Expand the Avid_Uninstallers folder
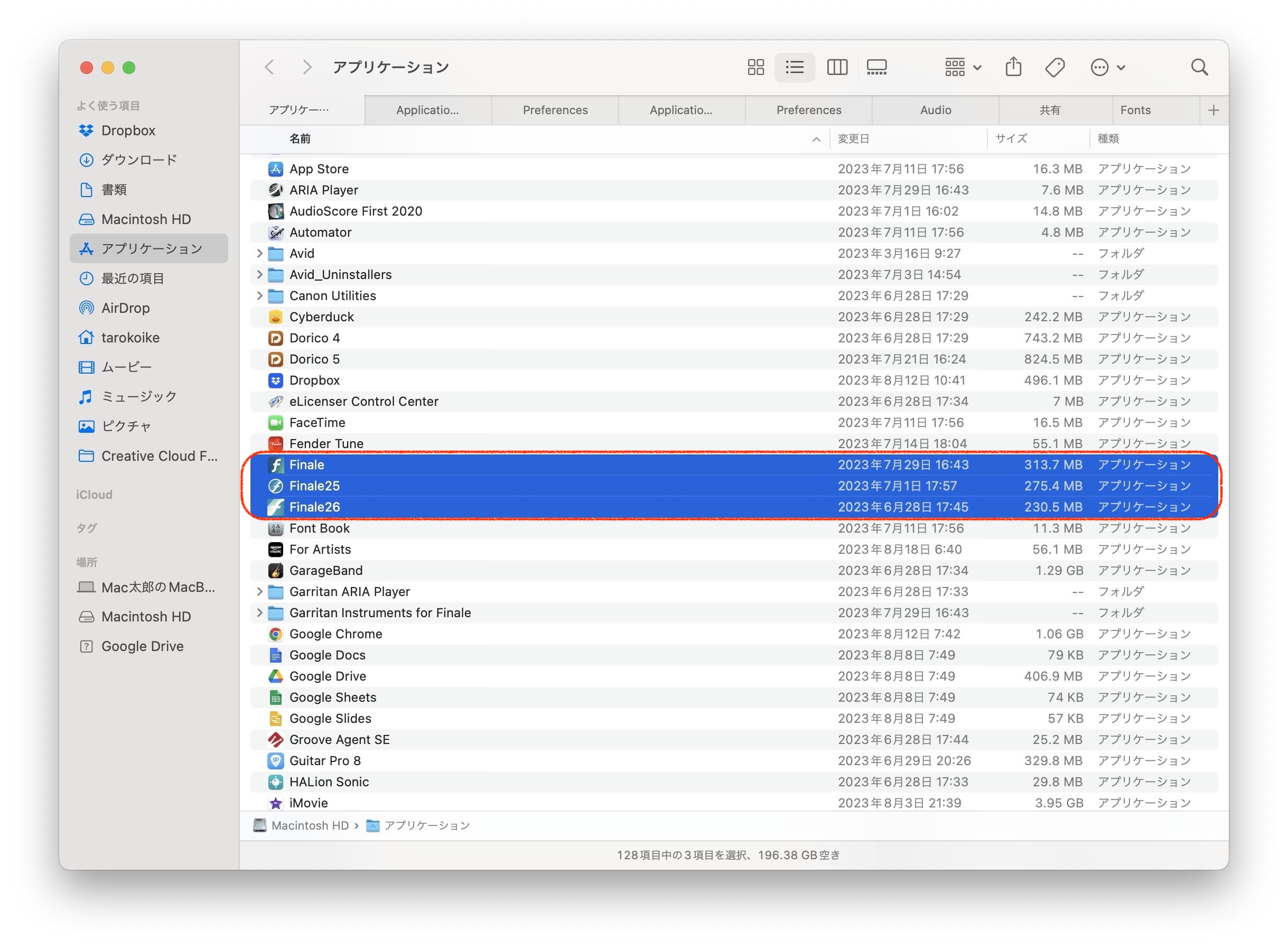Viewport: 1288px width, 948px height. pos(259,274)
